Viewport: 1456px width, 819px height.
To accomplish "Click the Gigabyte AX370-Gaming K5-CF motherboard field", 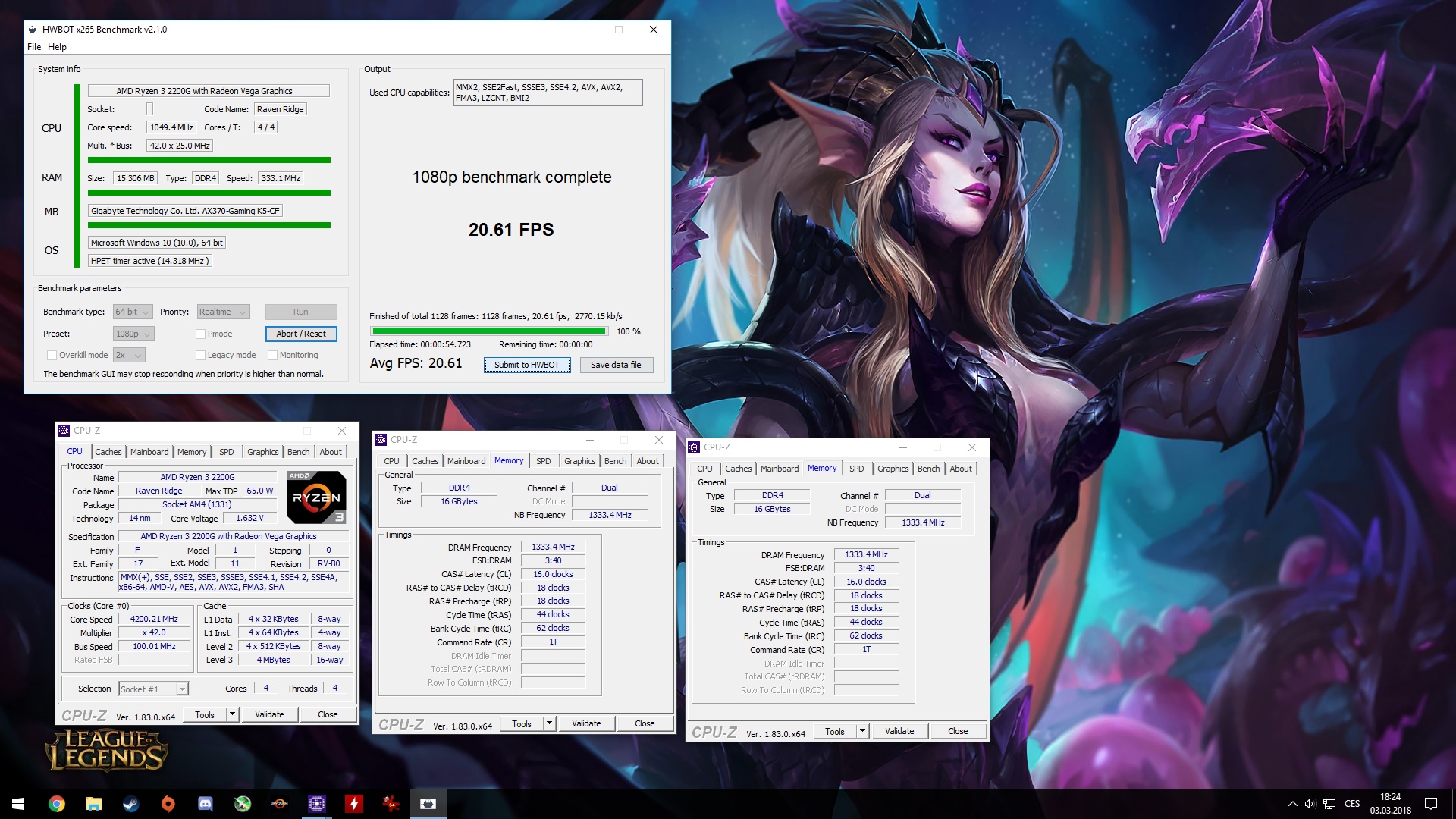I will (x=185, y=211).
